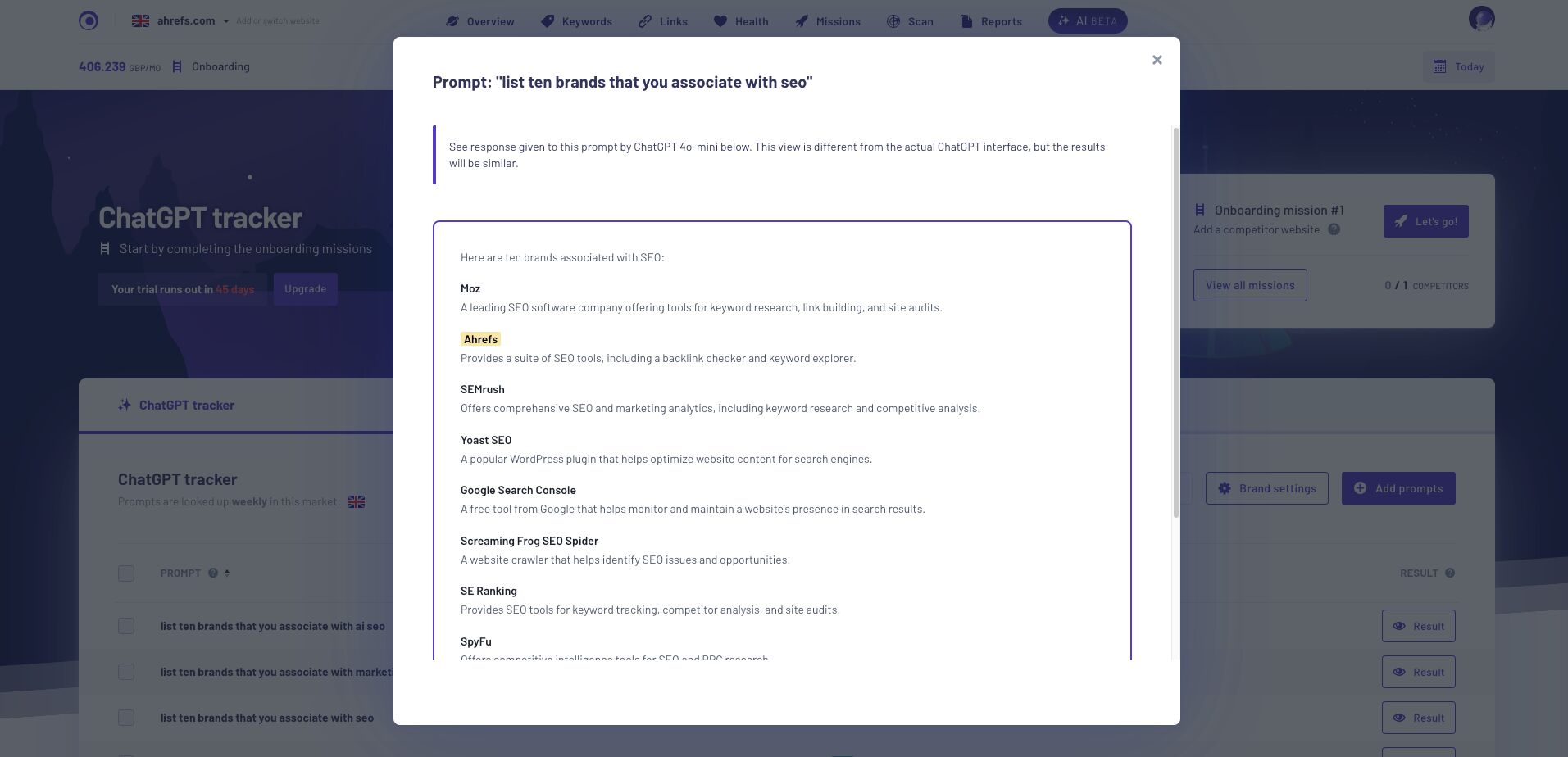Open the Health section
1568x757 pixels.
[x=740, y=21]
